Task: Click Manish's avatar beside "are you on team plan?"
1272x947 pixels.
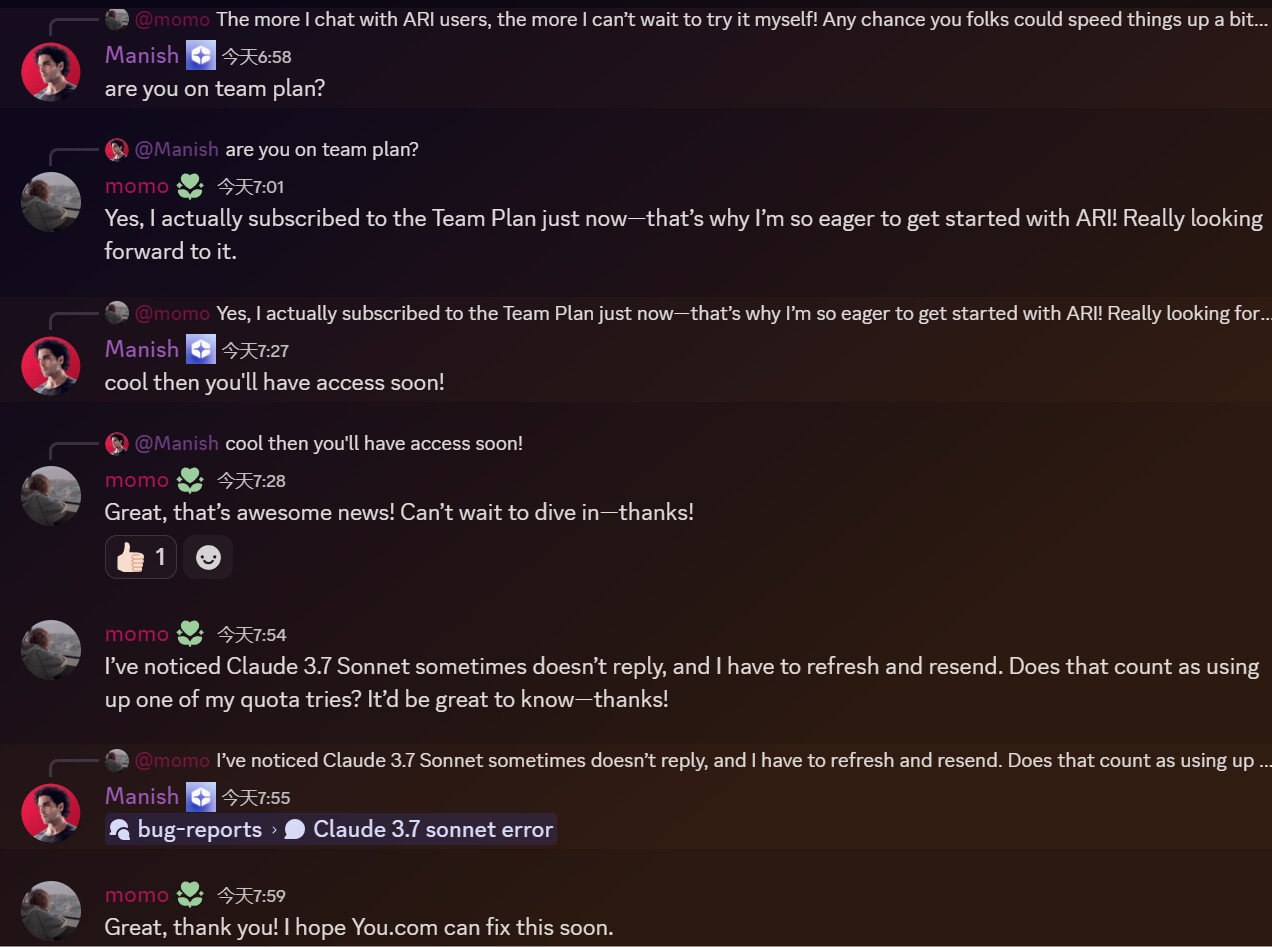Action: pyautogui.click(x=50, y=72)
